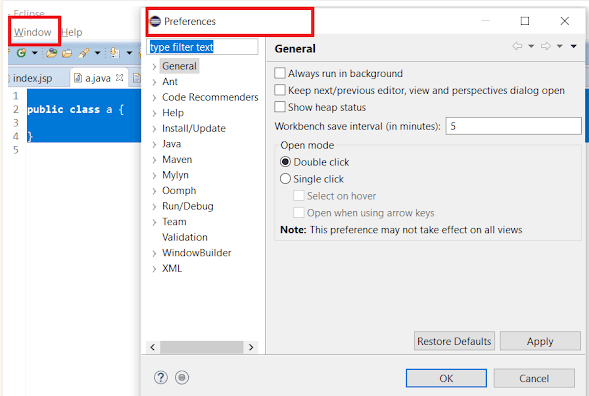Image resolution: width=589 pixels, height=396 pixels.
Task: Close the a.java editor tab
Action: [119, 77]
